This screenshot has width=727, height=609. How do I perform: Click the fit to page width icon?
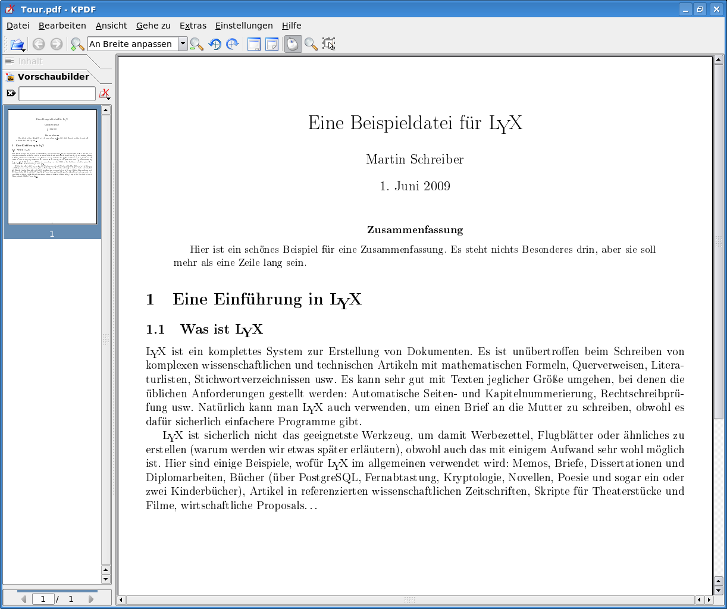coord(254,44)
